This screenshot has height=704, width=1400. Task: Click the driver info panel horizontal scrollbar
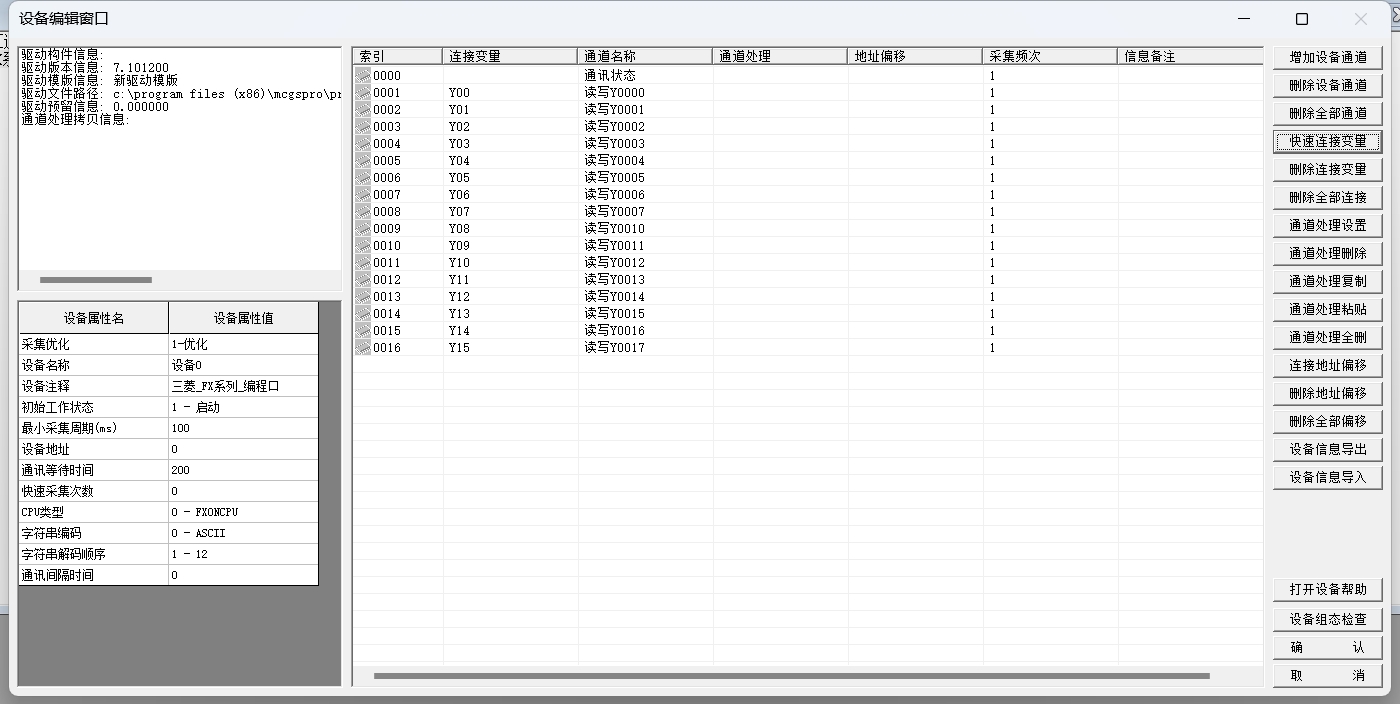click(96, 280)
